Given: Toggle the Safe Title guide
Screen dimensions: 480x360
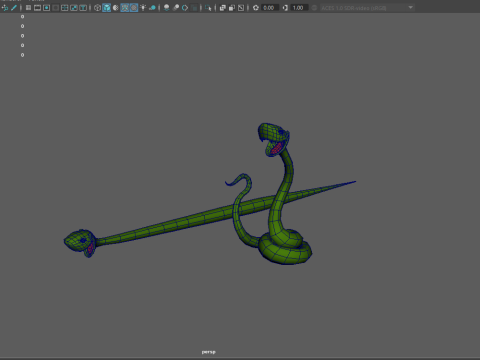Looking at the screenshot, I should click(x=83, y=8).
